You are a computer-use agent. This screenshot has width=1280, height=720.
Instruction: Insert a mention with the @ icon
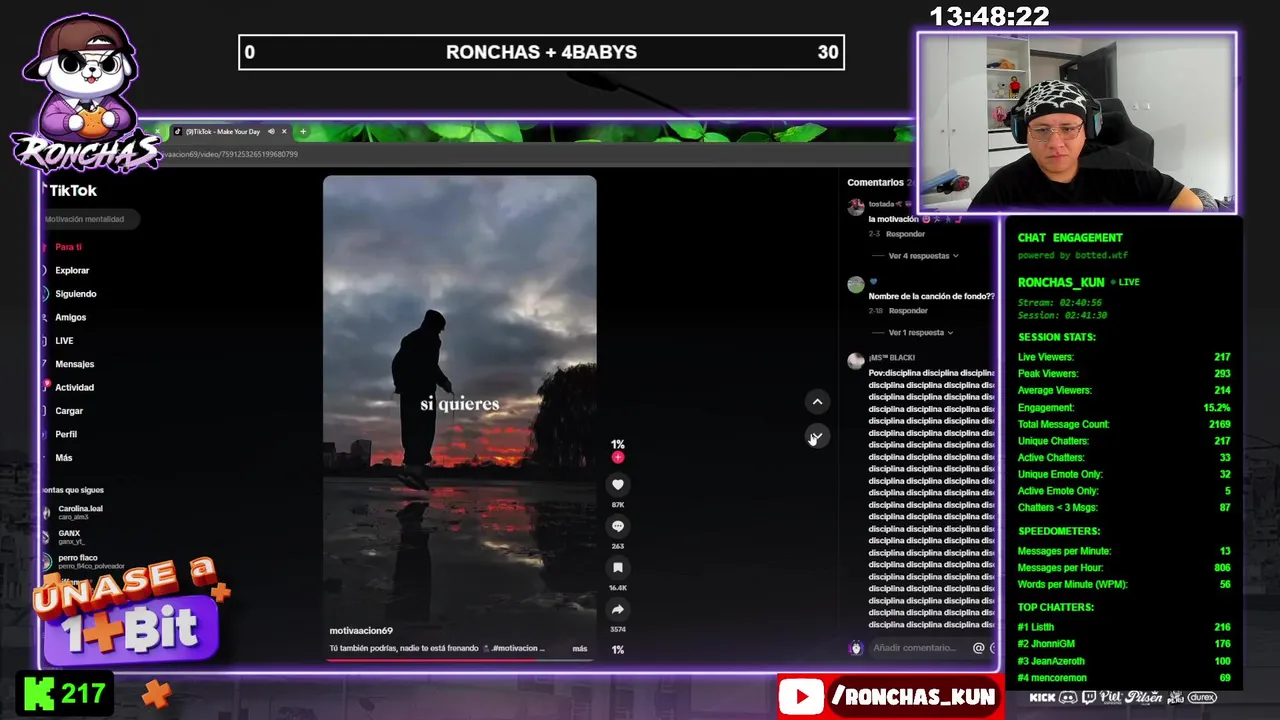pos(978,648)
